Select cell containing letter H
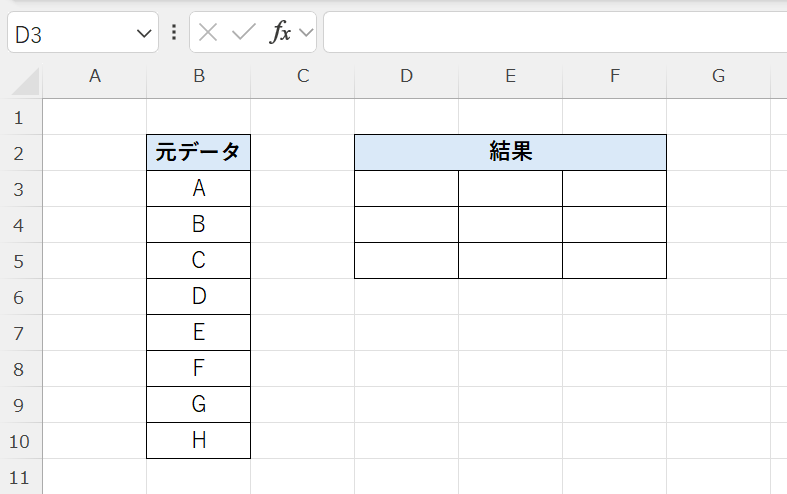Viewport: 787px width, 494px height. click(x=198, y=441)
